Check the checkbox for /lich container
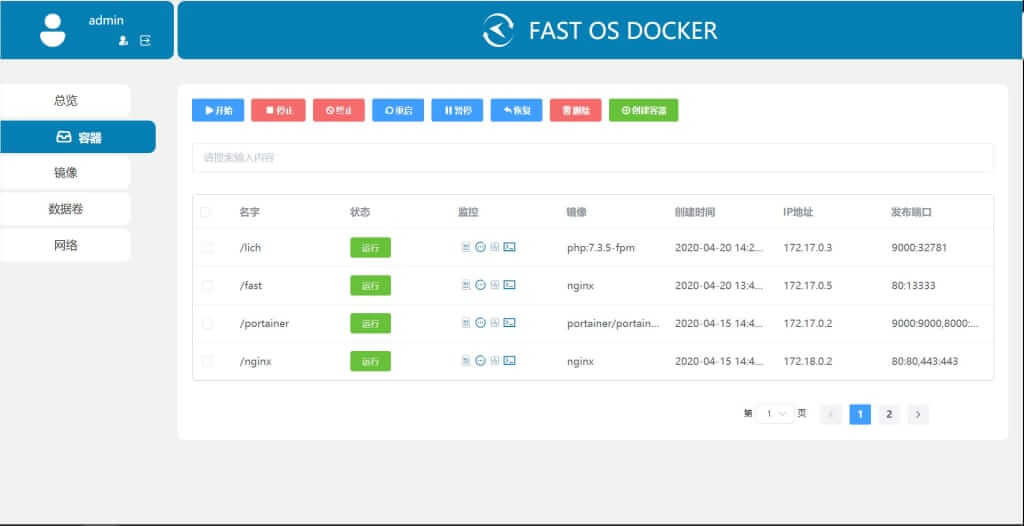Screen dimensions: 1024x526 pos(206,248)
